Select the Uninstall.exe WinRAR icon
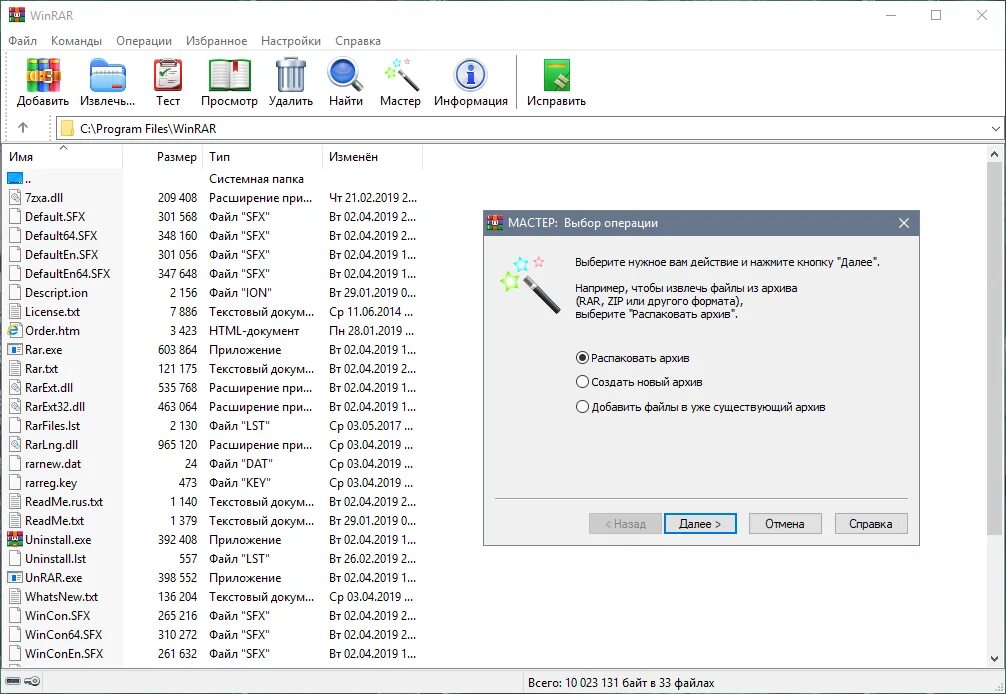 (15, 540)
